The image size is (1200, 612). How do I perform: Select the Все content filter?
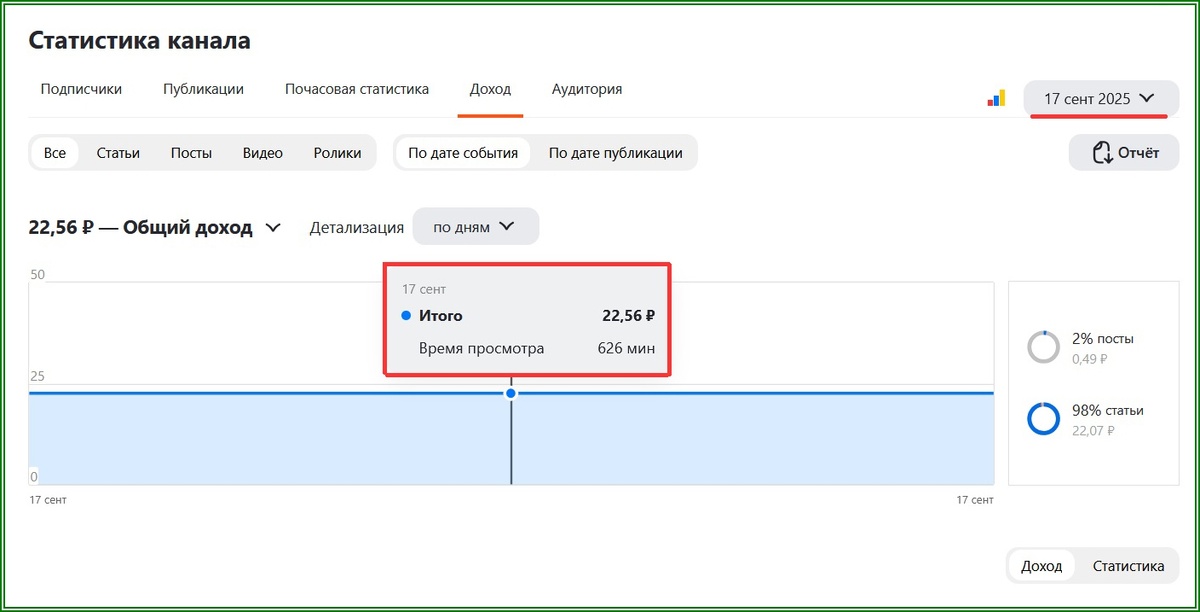pyautogui.click(x=55, y=153)
